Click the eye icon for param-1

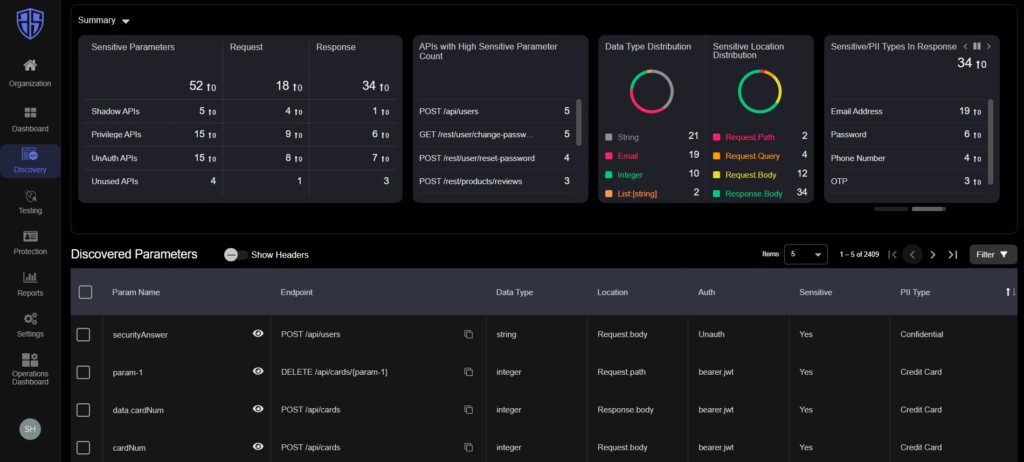pos(258,371)
